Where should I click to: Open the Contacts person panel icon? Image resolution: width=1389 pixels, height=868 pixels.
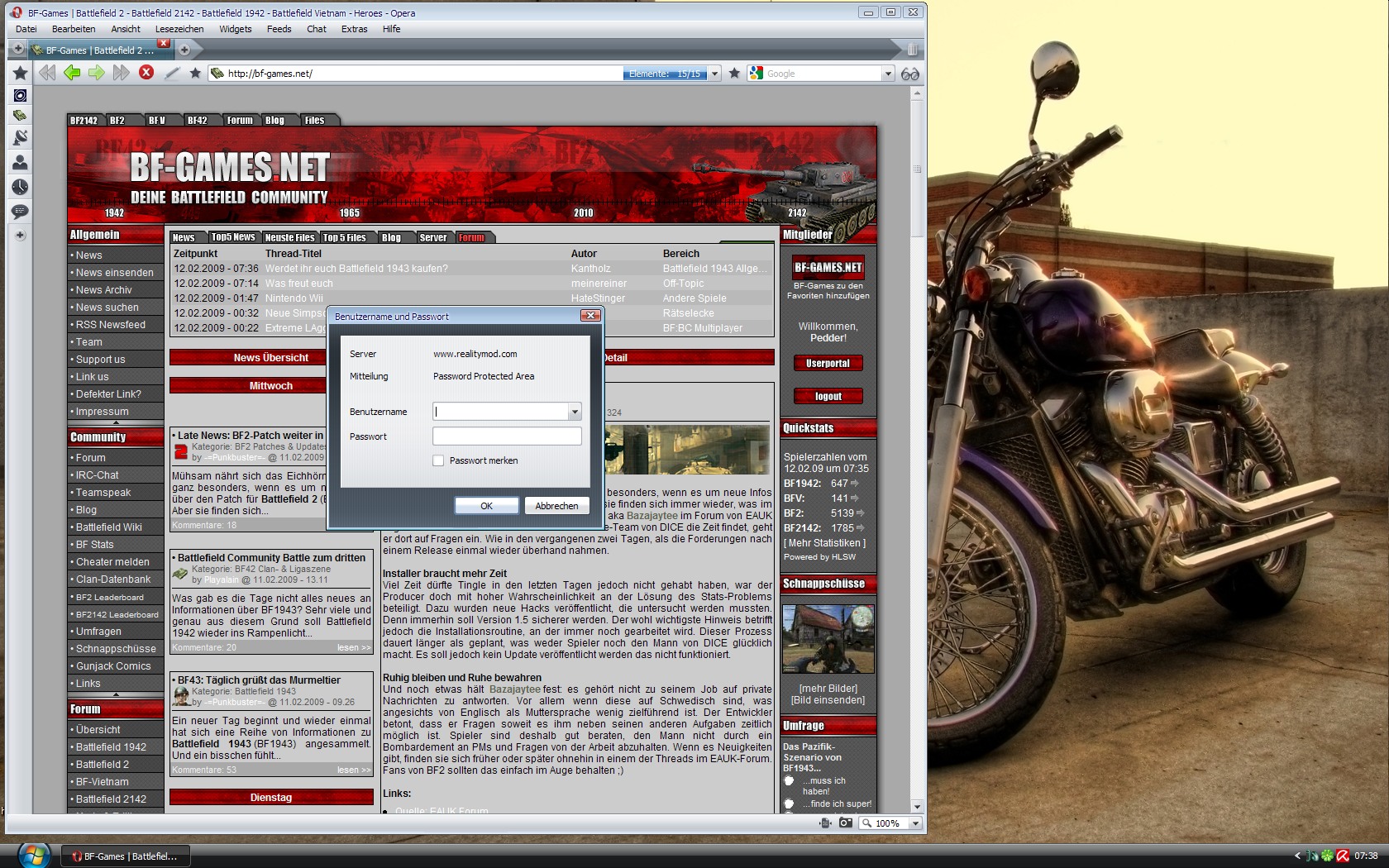(20, 162)
